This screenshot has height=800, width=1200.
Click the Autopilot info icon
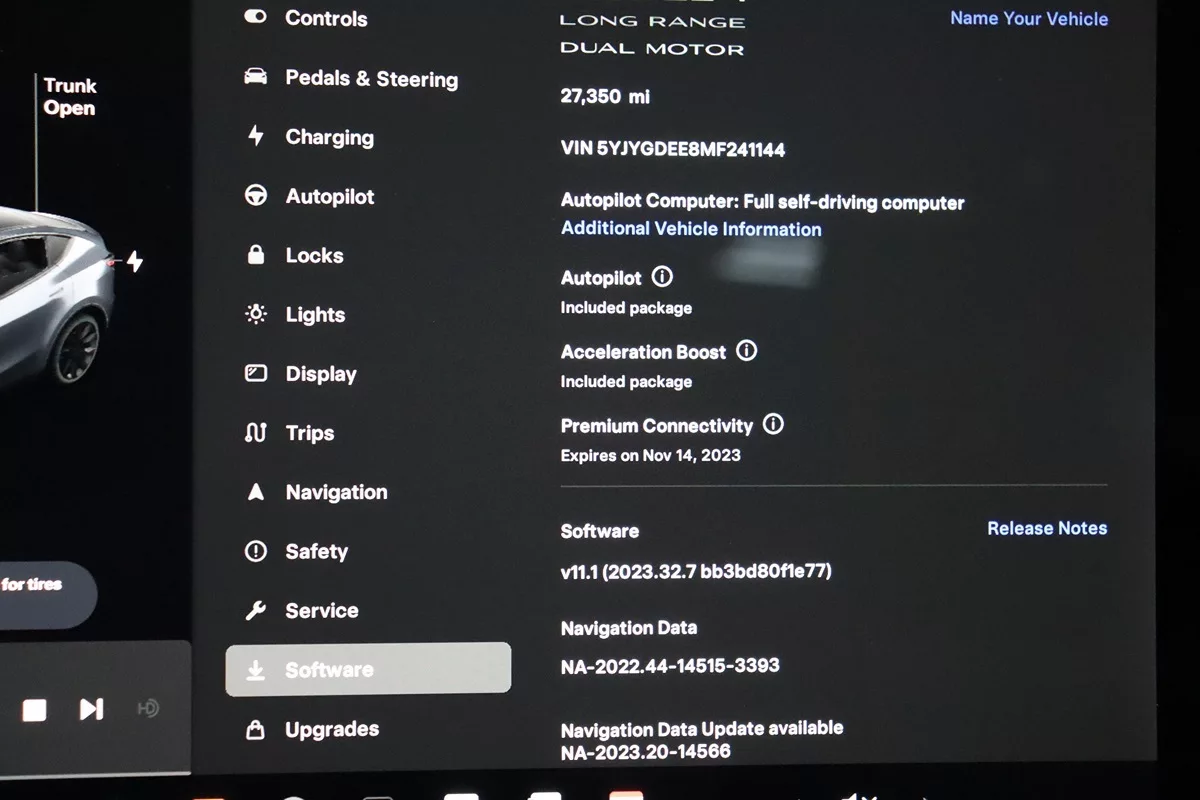(x=662, y=277)
